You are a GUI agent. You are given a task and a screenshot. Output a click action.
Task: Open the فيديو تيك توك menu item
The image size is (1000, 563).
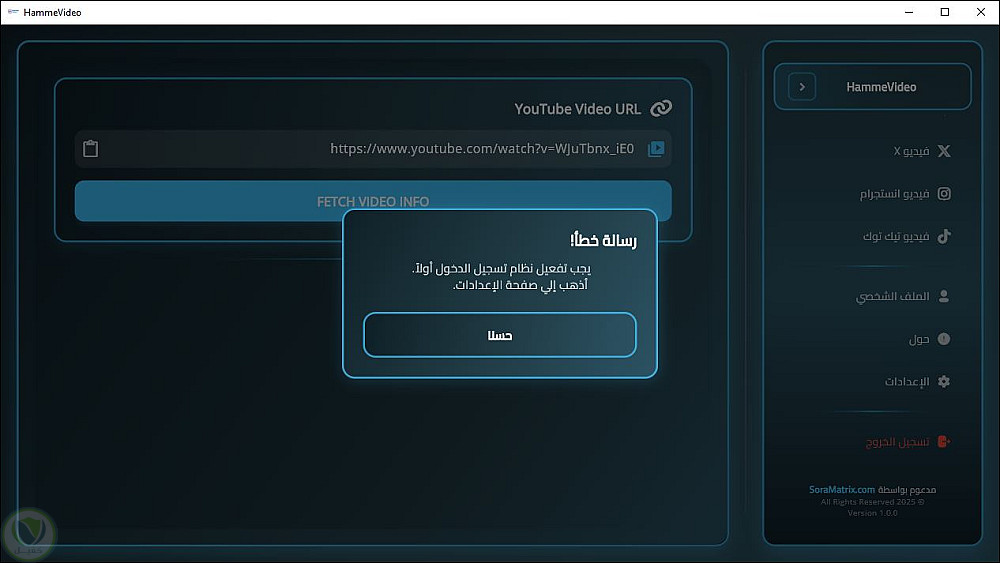(x=907, y=237)
